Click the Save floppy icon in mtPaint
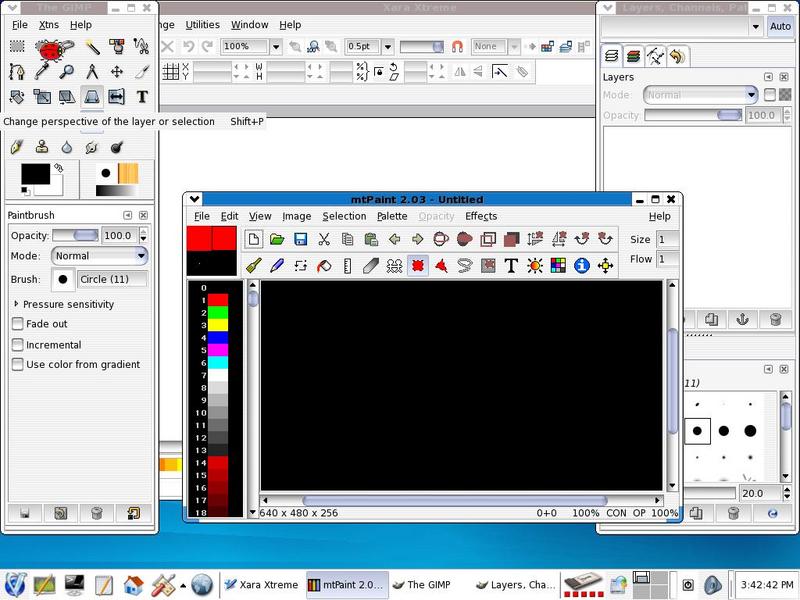The width and height of the screenshot is (800, 600). click(x=300, y=239)
